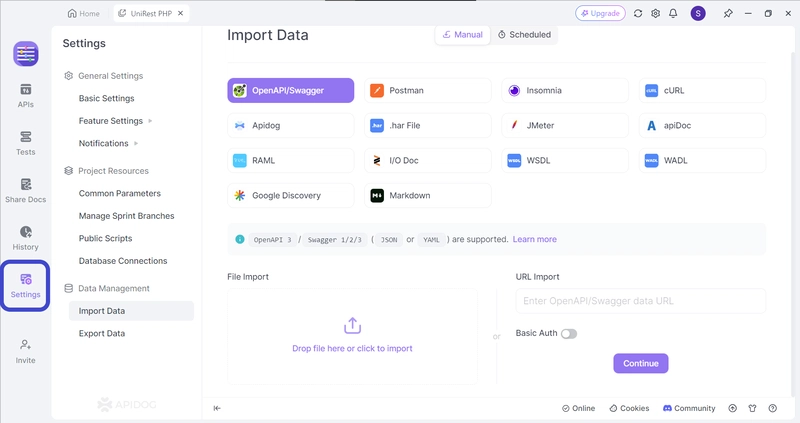Screen dimensions: 800x423
Task: Switch to the Manual tab
Action: point(462,35)
